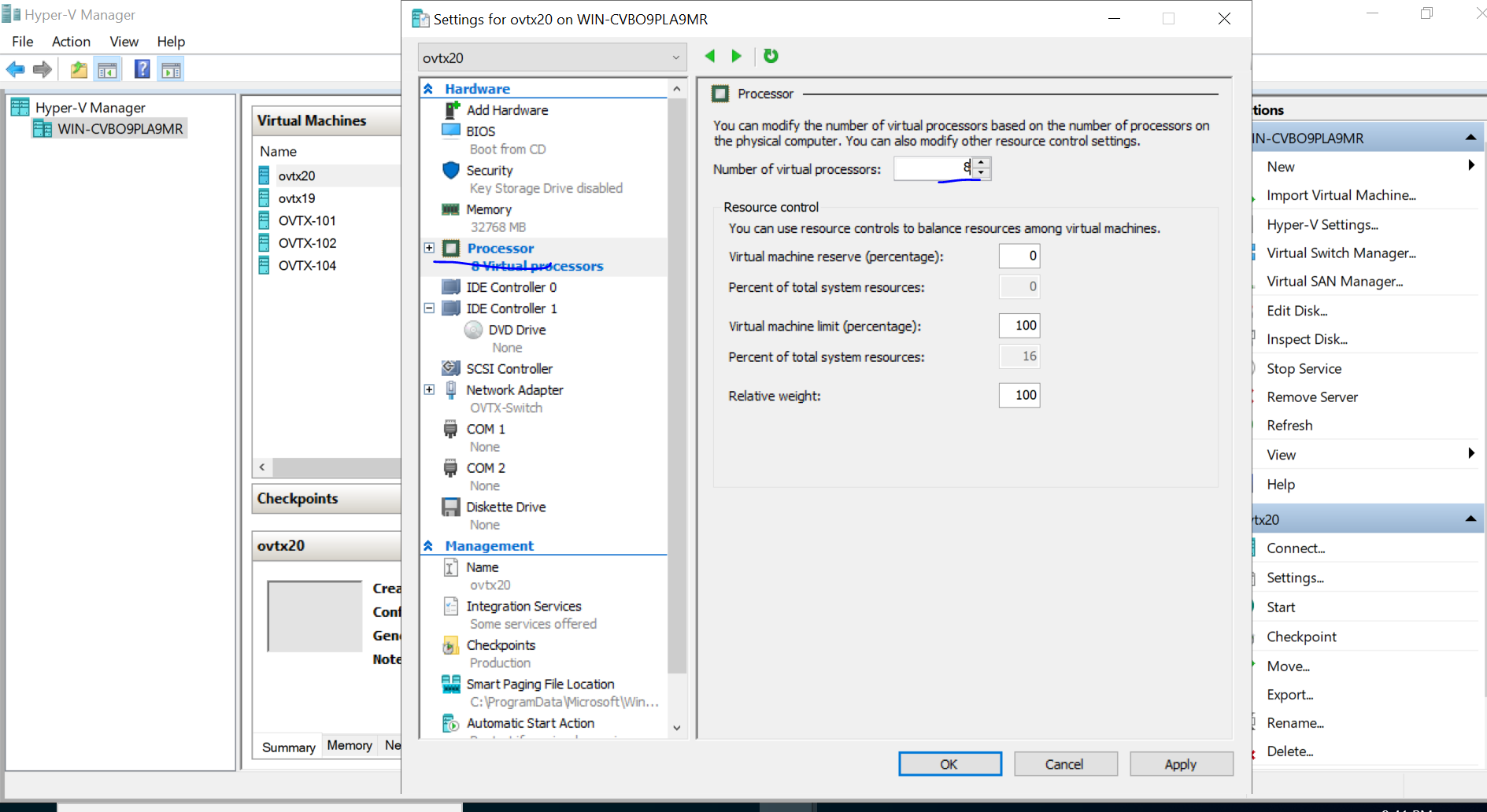
Task: Increase the number of virtual processors
Action: (x=981, y=163)
